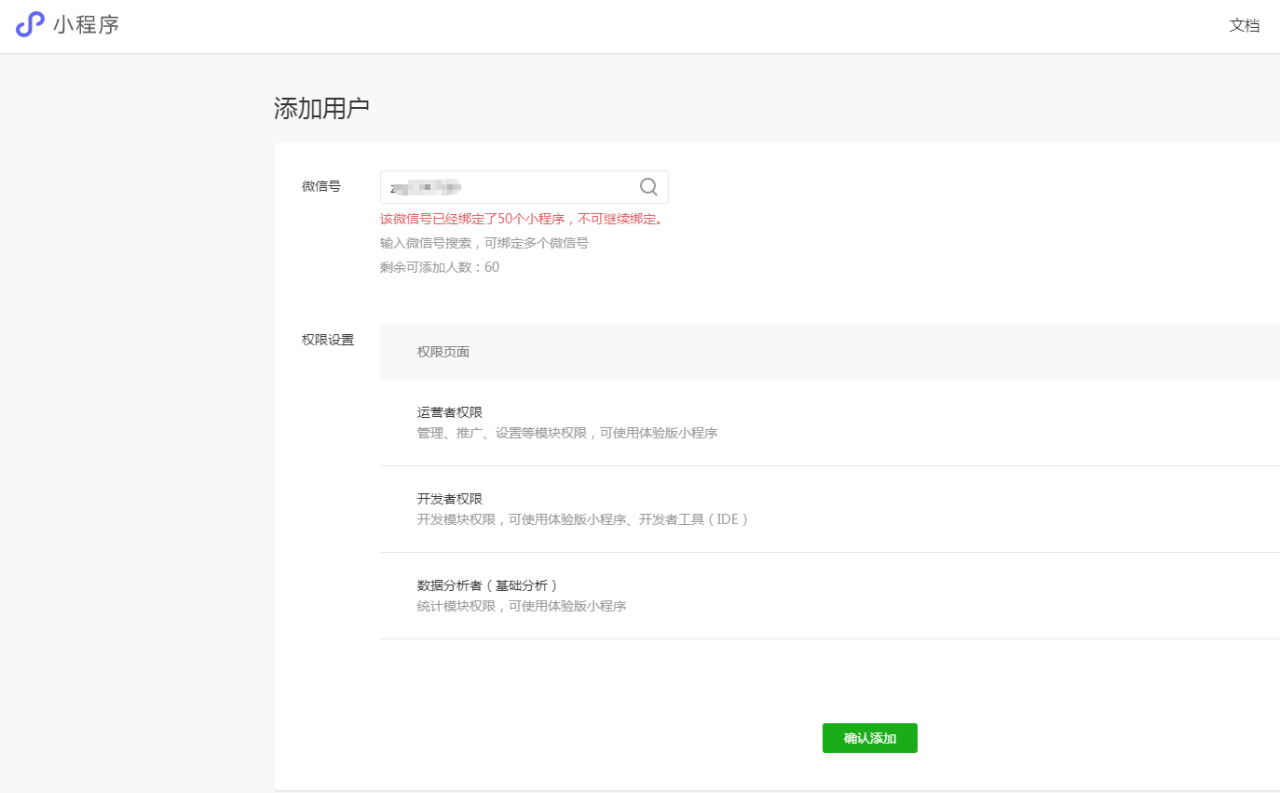Screen dimensions: 1280x793
Task: Click the 添加用户 page title
Action: [320, 106]
